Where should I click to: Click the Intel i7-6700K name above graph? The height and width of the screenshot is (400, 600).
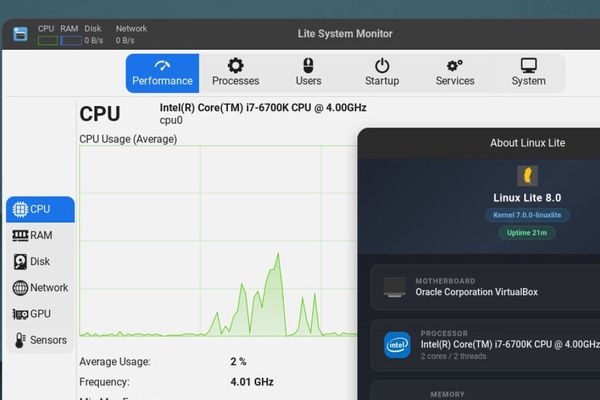[x=263, y=108]
